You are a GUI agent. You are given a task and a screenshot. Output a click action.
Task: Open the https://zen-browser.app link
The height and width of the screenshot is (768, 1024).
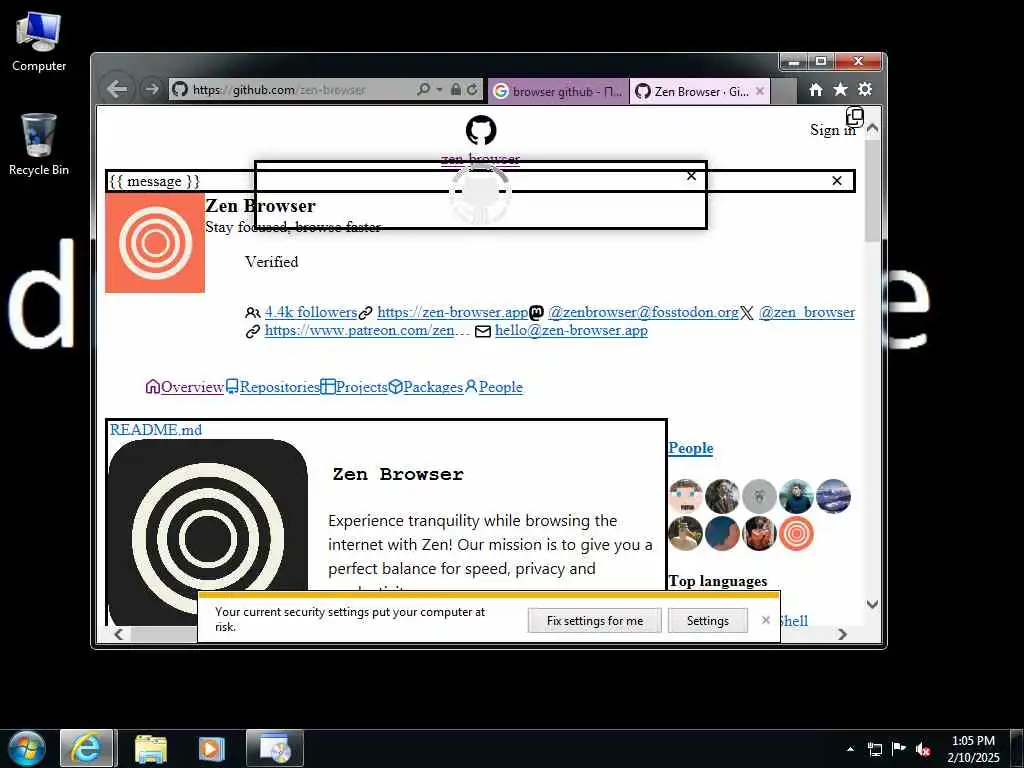pos(453,312)
